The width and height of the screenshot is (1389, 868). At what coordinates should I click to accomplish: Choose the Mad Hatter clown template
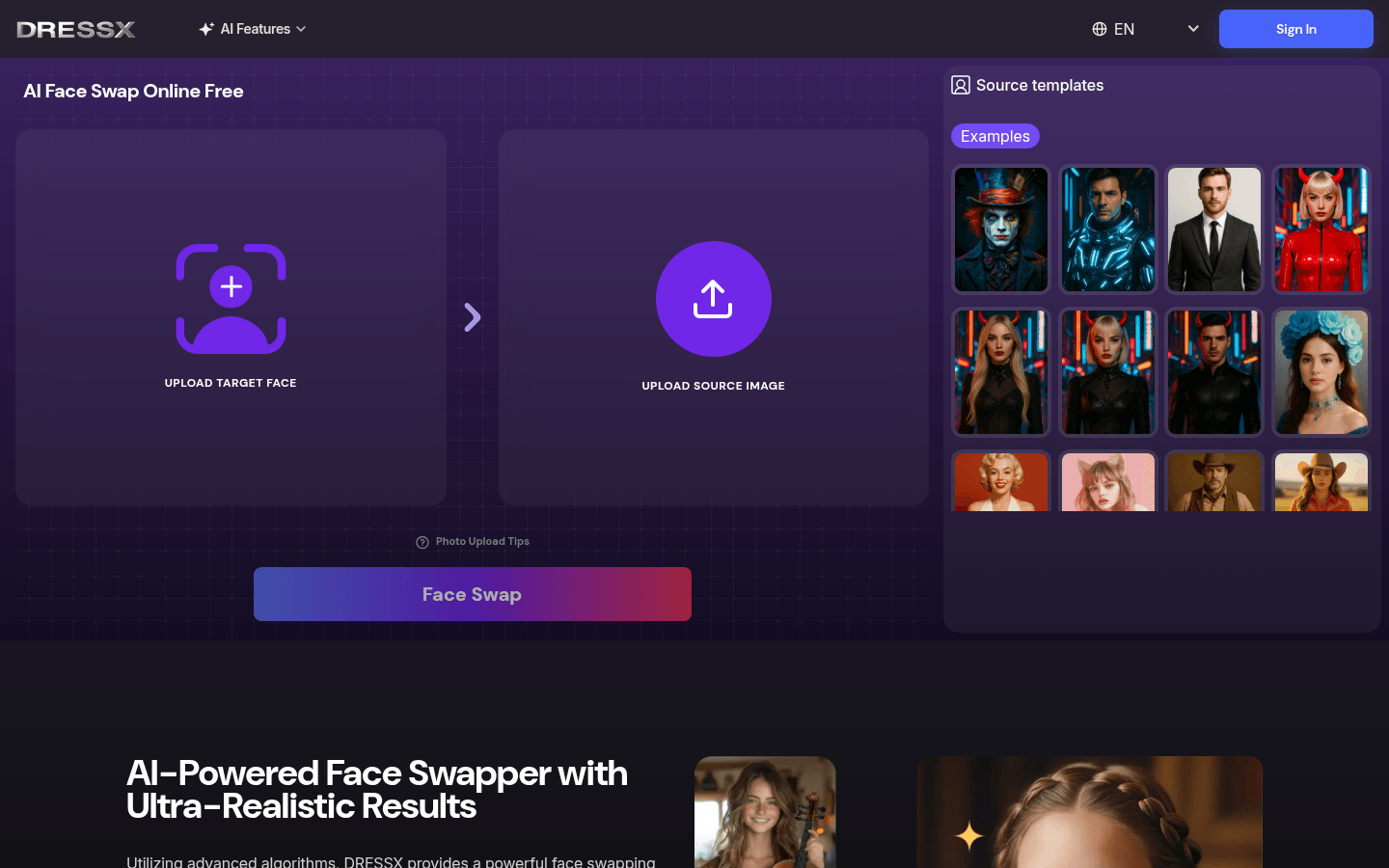(x=1001, y=230)
